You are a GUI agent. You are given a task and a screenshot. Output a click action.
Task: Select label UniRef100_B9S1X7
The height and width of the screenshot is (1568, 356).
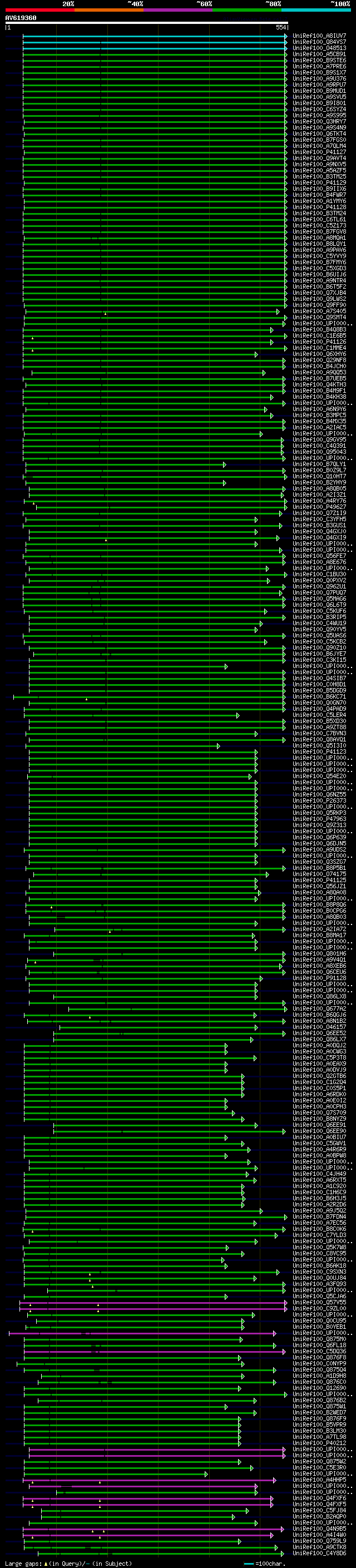[x=319, y=72]
